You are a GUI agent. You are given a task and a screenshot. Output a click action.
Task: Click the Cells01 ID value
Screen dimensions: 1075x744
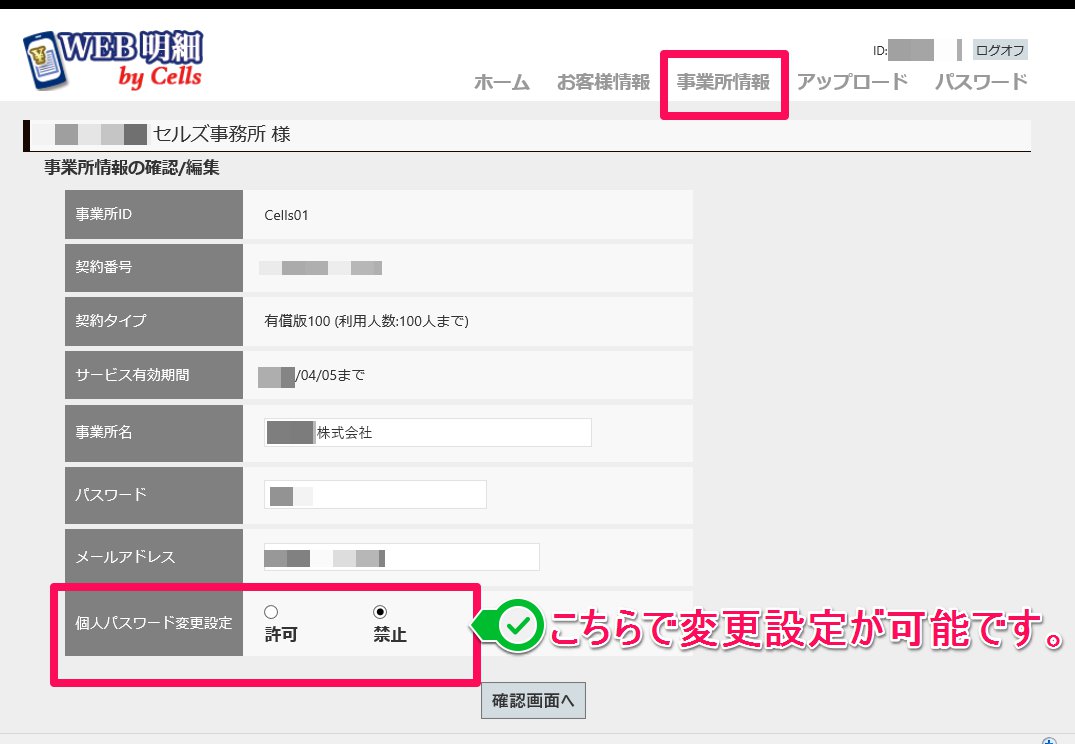click(287, 215)
